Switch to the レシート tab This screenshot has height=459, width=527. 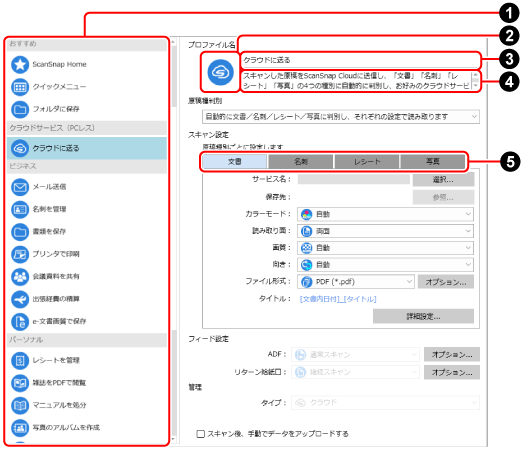click(x=367, y=162)
